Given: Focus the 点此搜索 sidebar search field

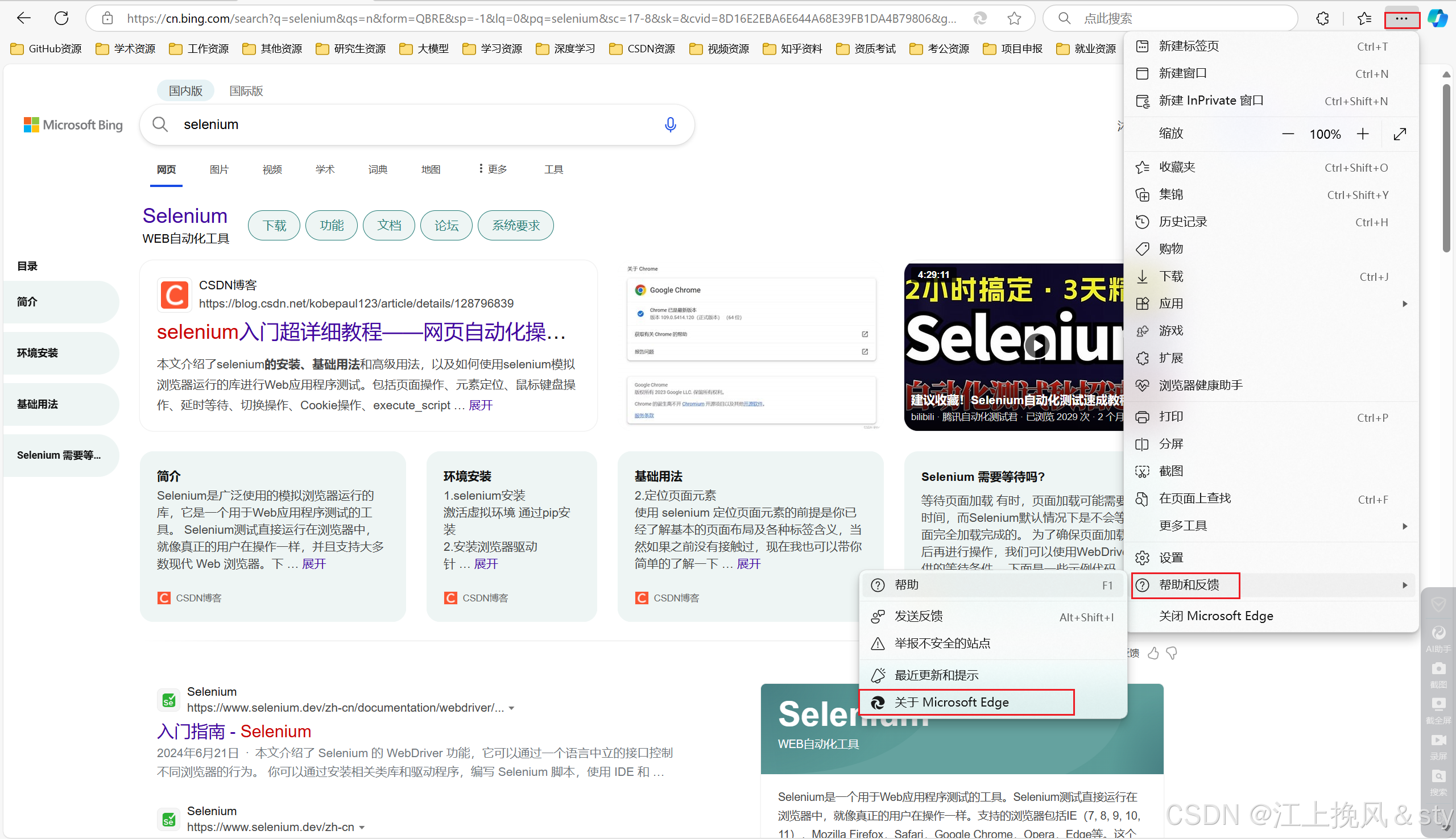Looking at the screenshot, I should 1170,18.
